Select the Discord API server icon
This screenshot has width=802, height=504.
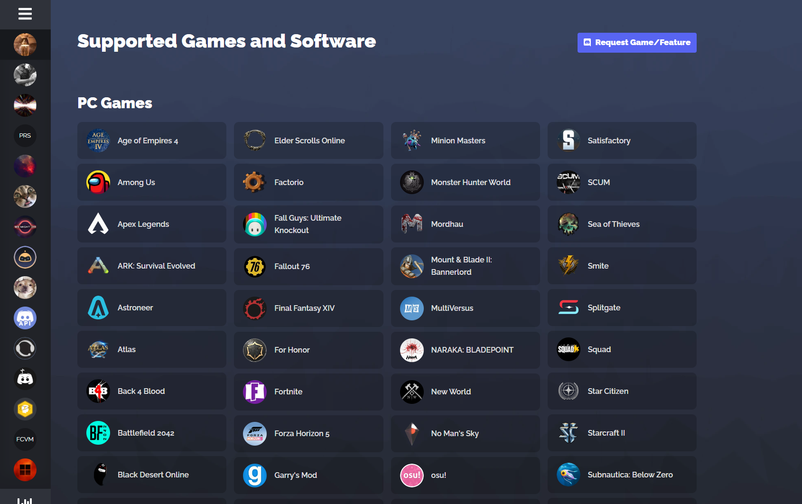coord(25,318)
